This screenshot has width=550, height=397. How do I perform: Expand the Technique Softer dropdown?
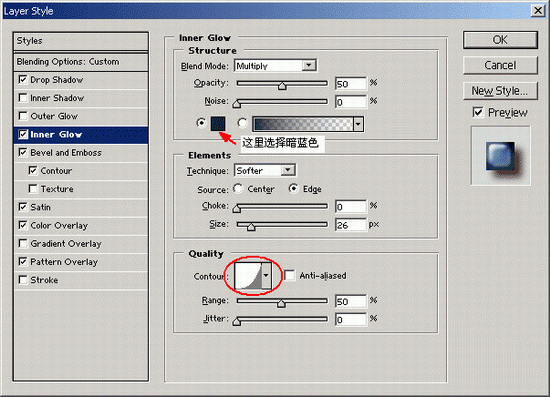(265, 170)
